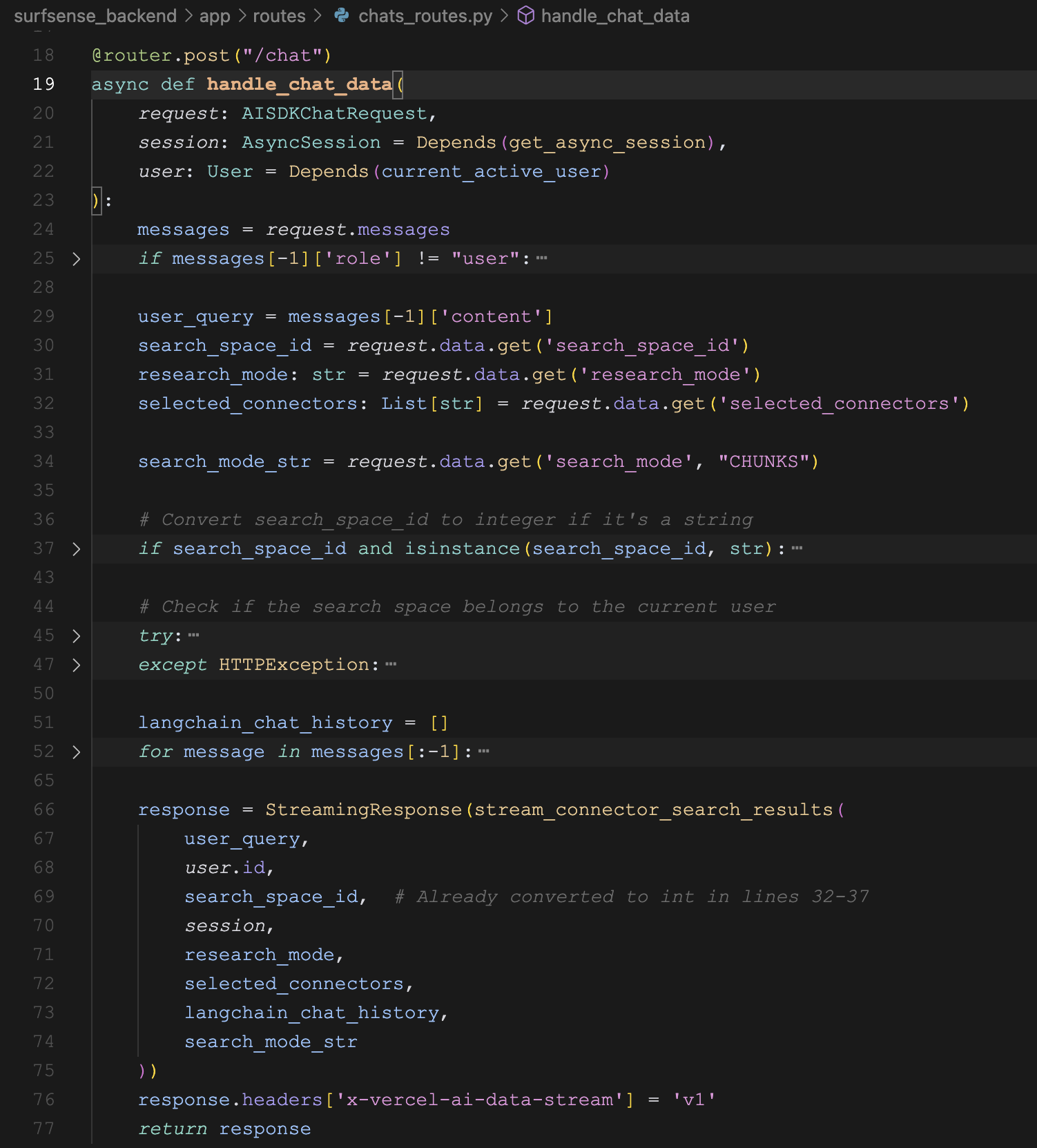The image size is (1037, 1148).
Task: Click 'x-vercel-ai-data-stream' header string
Action: [479, 1100]
